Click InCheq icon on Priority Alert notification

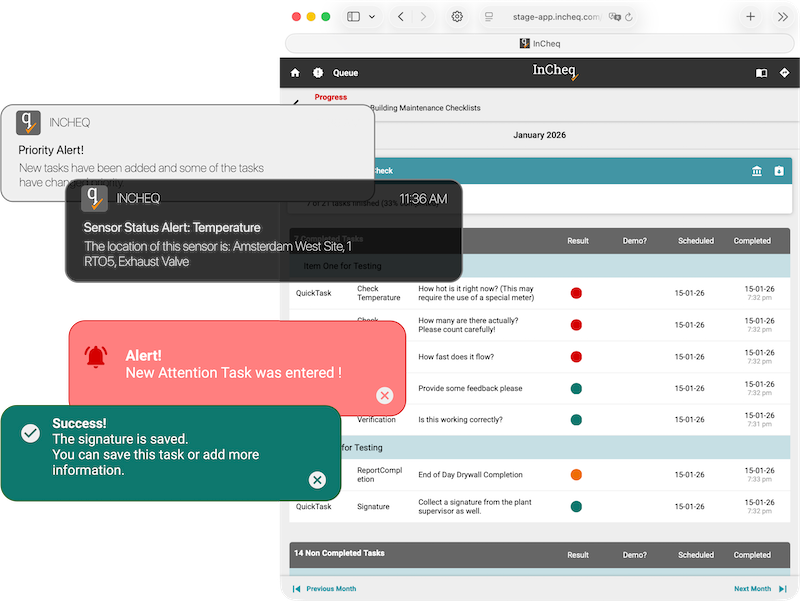28,122
